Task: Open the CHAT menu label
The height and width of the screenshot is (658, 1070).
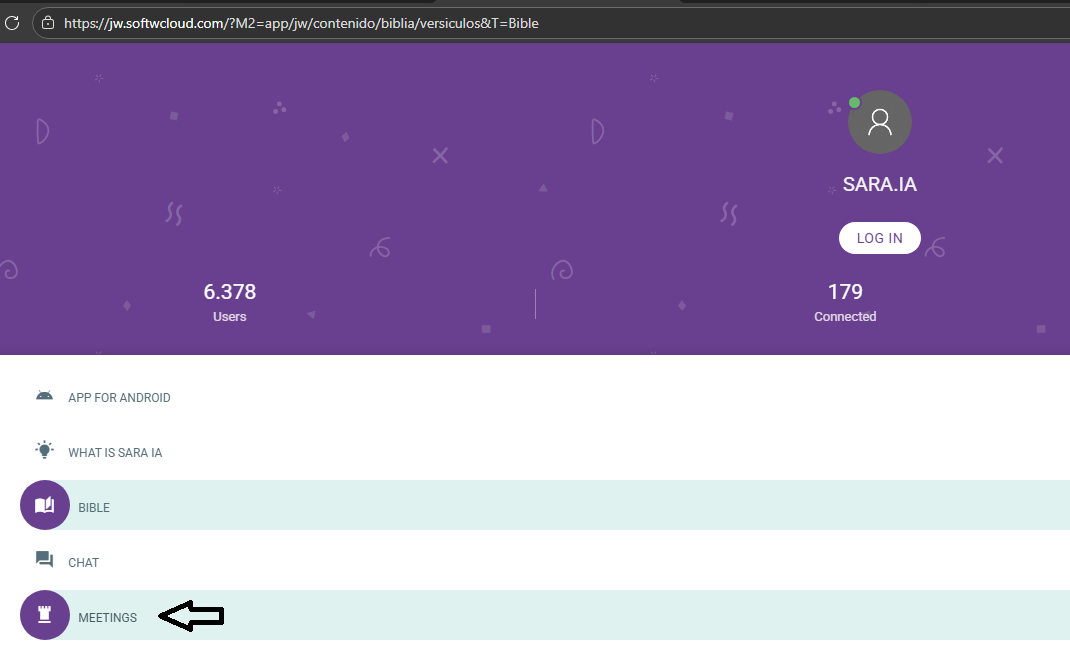Action: pos(84,563)
